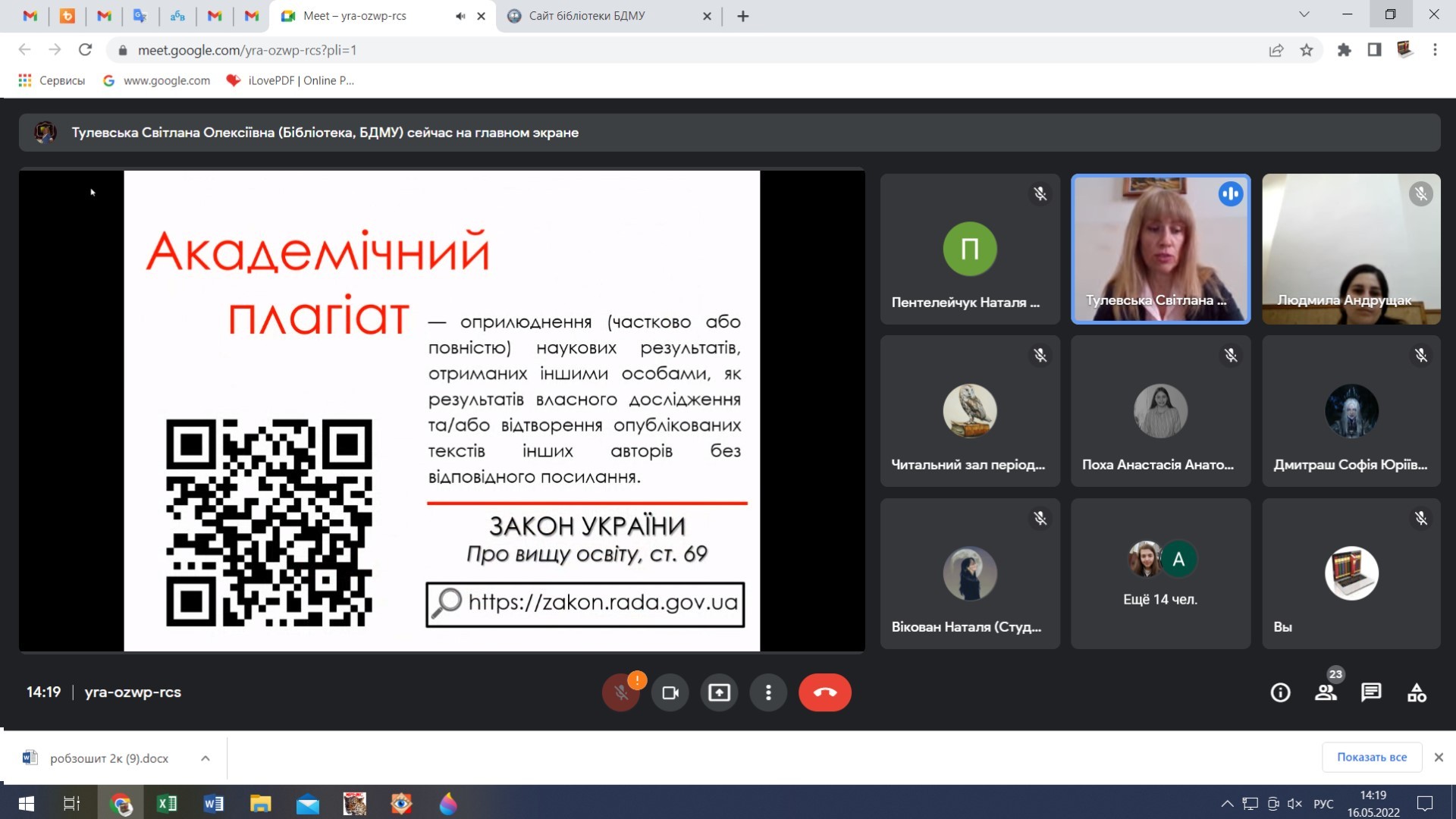This screenshot has height=819, width=1456.
Task: Open the Chrome tab search dropdown
Action: click(1304, 14)
